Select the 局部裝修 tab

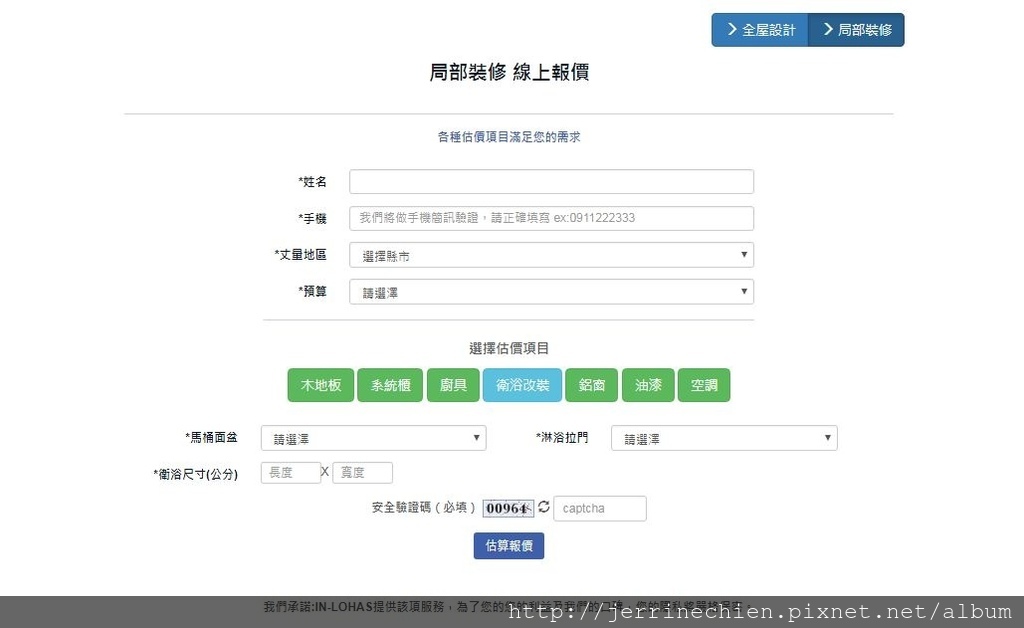[x=856, y=29]
